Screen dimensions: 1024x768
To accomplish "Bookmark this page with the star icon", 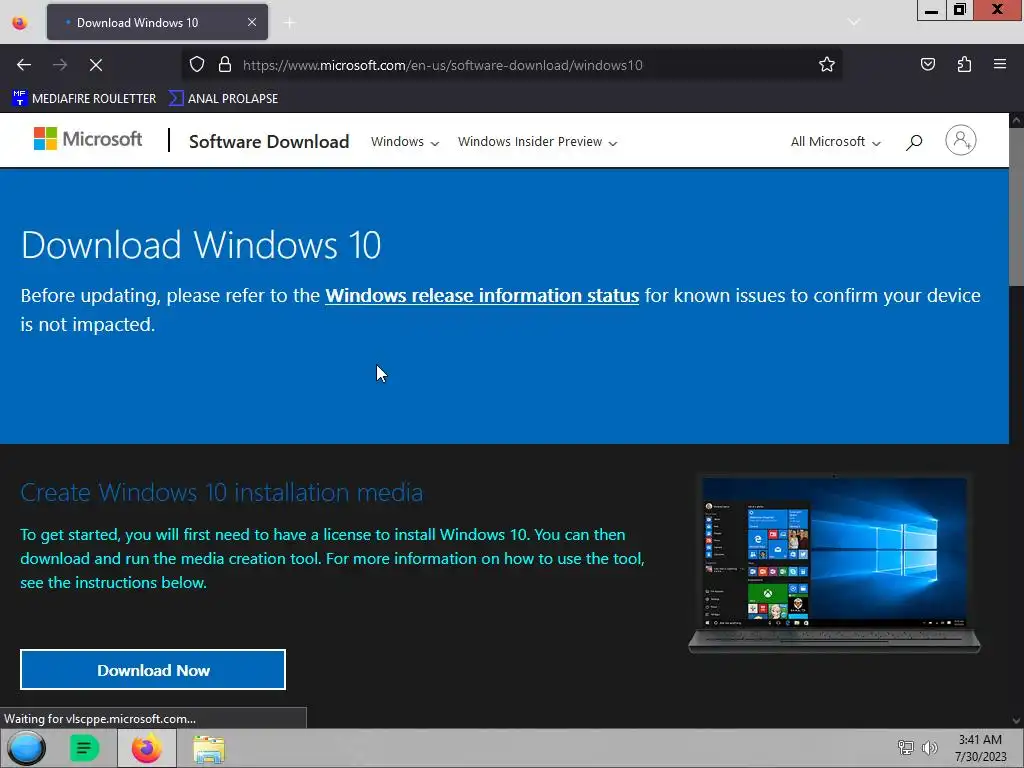I will [x=827, y=65].
